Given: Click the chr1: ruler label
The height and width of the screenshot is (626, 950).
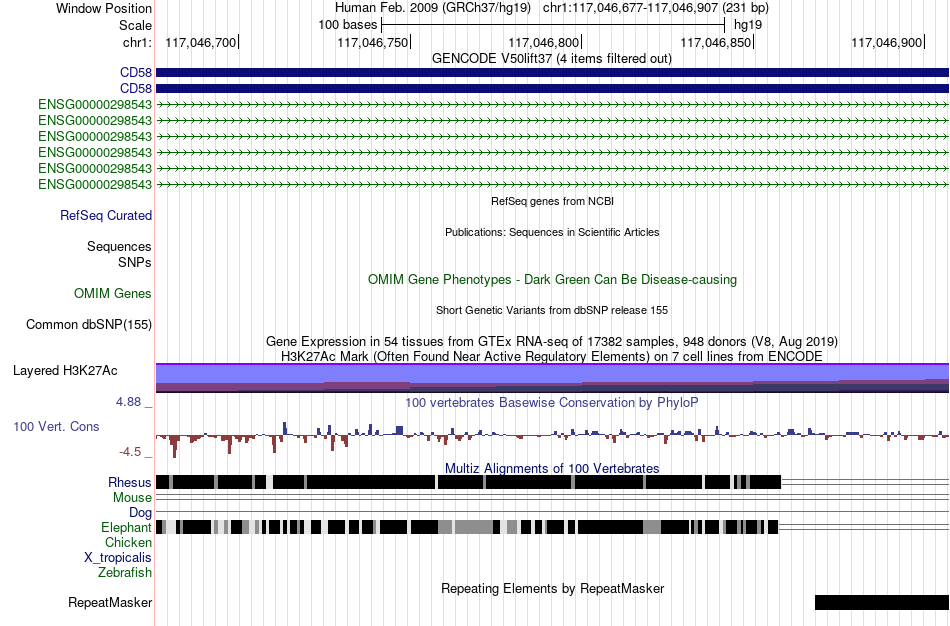Looking at the screenshot, I should pos(137,42).
